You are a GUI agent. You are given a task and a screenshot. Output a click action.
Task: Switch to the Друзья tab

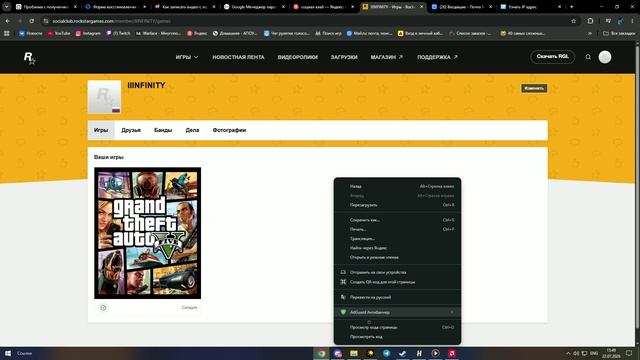pos(131,130)
